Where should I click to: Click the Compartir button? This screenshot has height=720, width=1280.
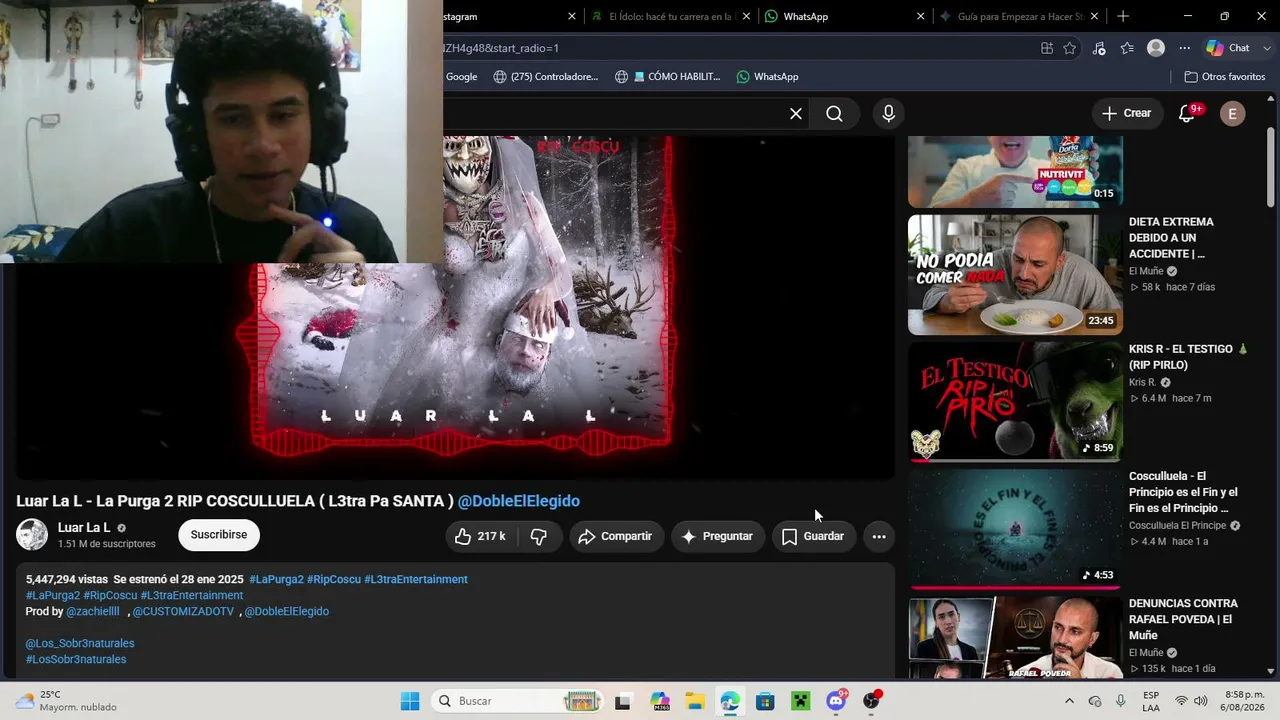pos(616,536)
